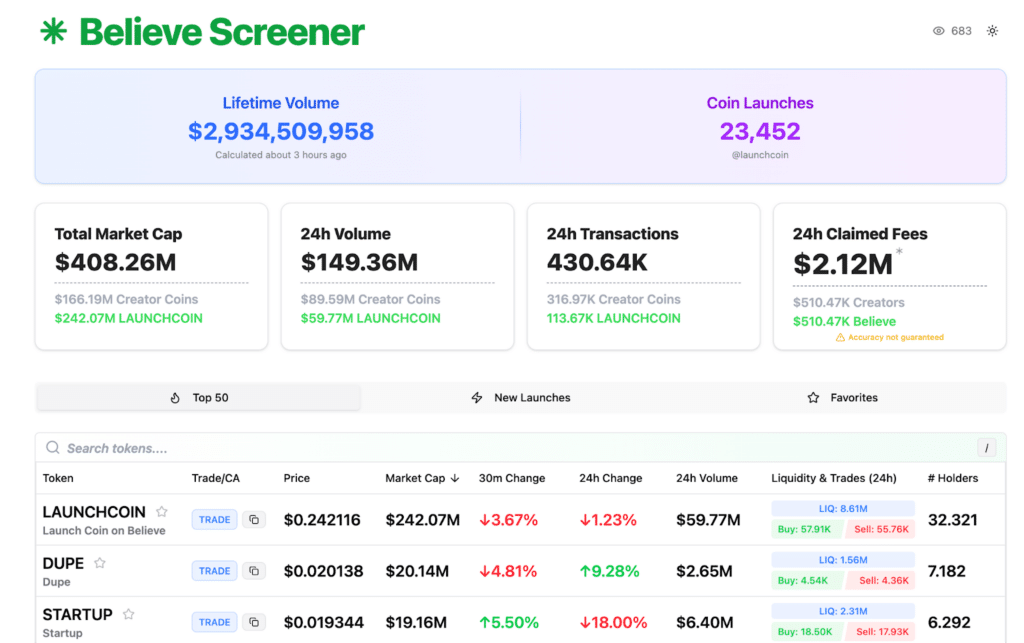The height and width of the screenshot is (643, 1024).
Task: Click $89.59M Creator Coins text
Action: pos(370,299)
